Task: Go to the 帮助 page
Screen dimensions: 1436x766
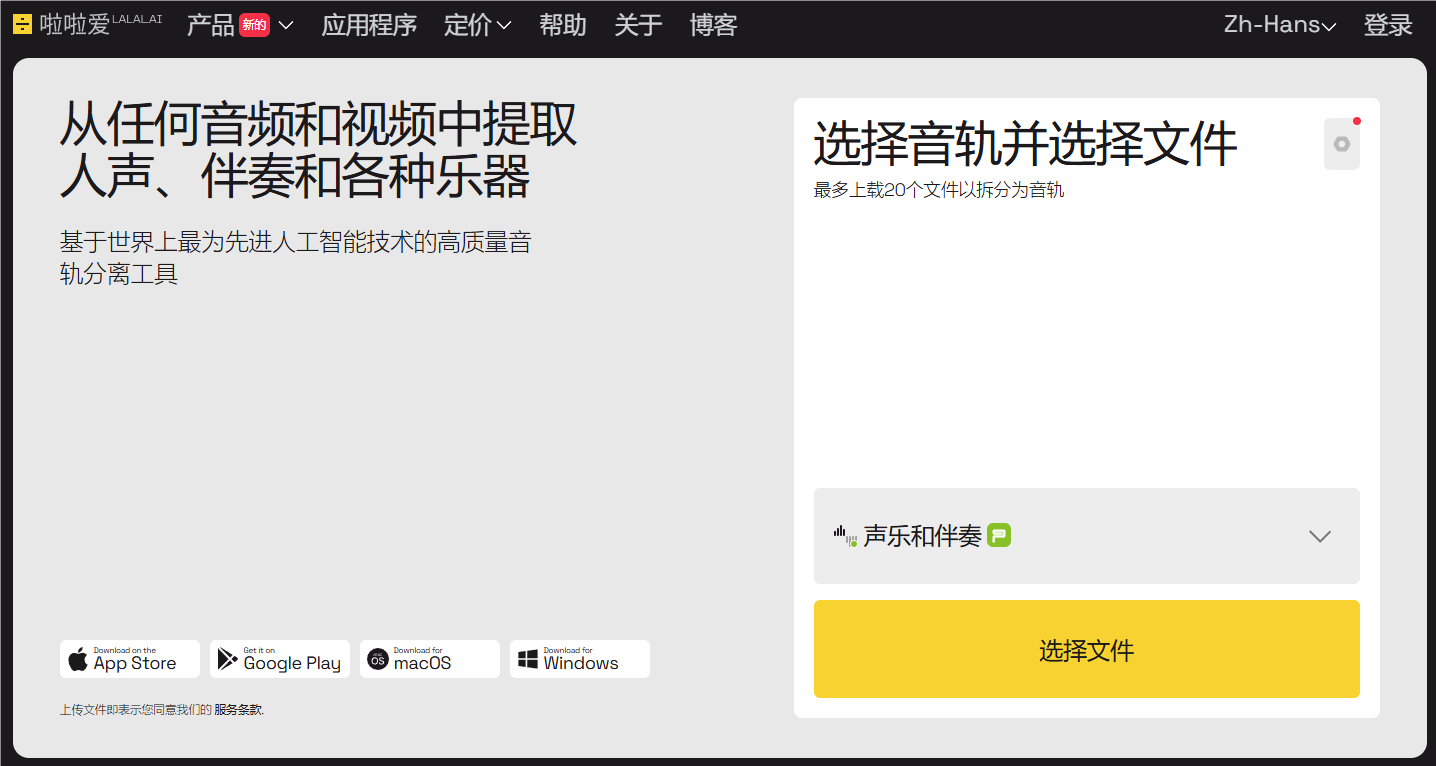Action: click(563, 25)
